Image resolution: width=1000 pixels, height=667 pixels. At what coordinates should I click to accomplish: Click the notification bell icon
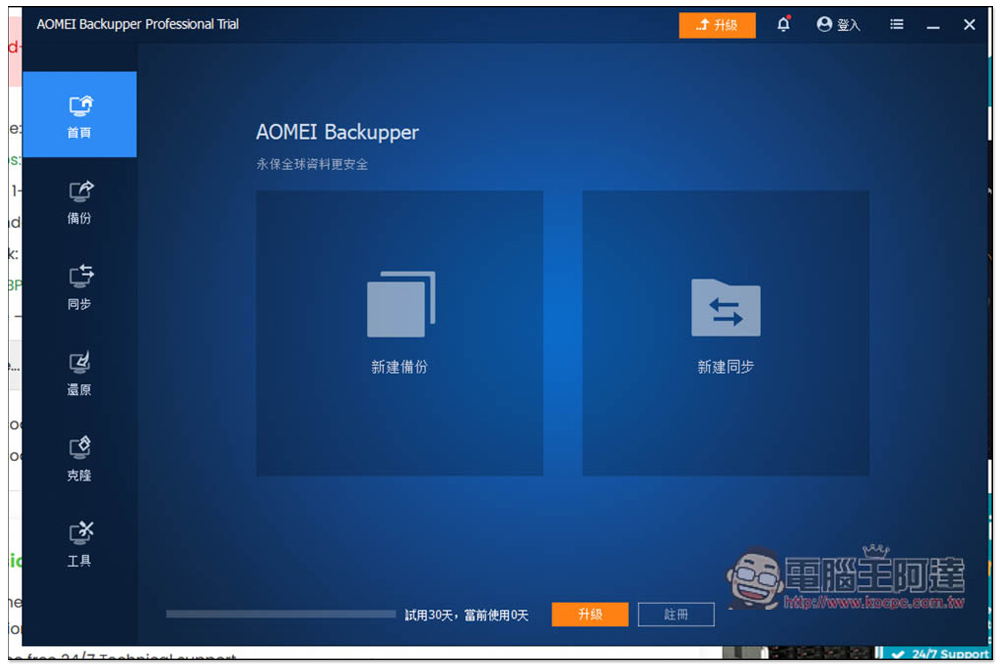(783, 25)
